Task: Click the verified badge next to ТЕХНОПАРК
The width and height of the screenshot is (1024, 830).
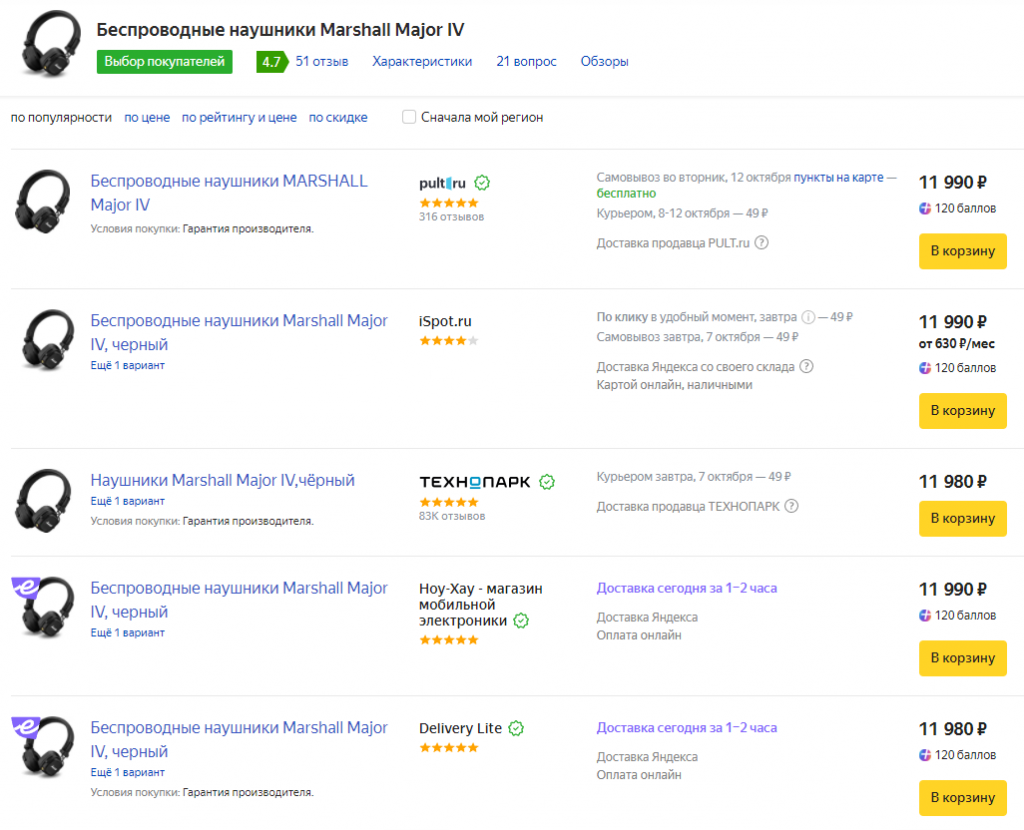Action: [x=547, y=482]
